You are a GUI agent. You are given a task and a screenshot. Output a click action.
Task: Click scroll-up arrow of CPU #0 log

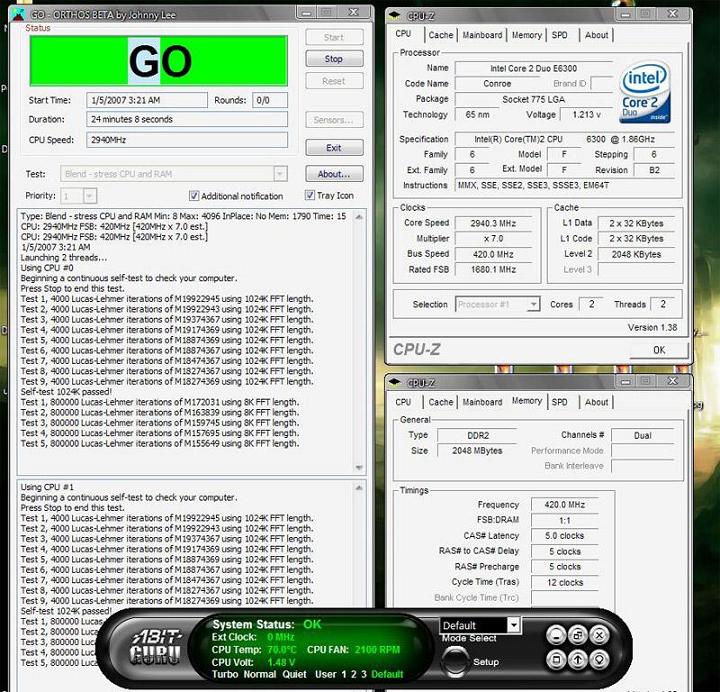point(359,217)
